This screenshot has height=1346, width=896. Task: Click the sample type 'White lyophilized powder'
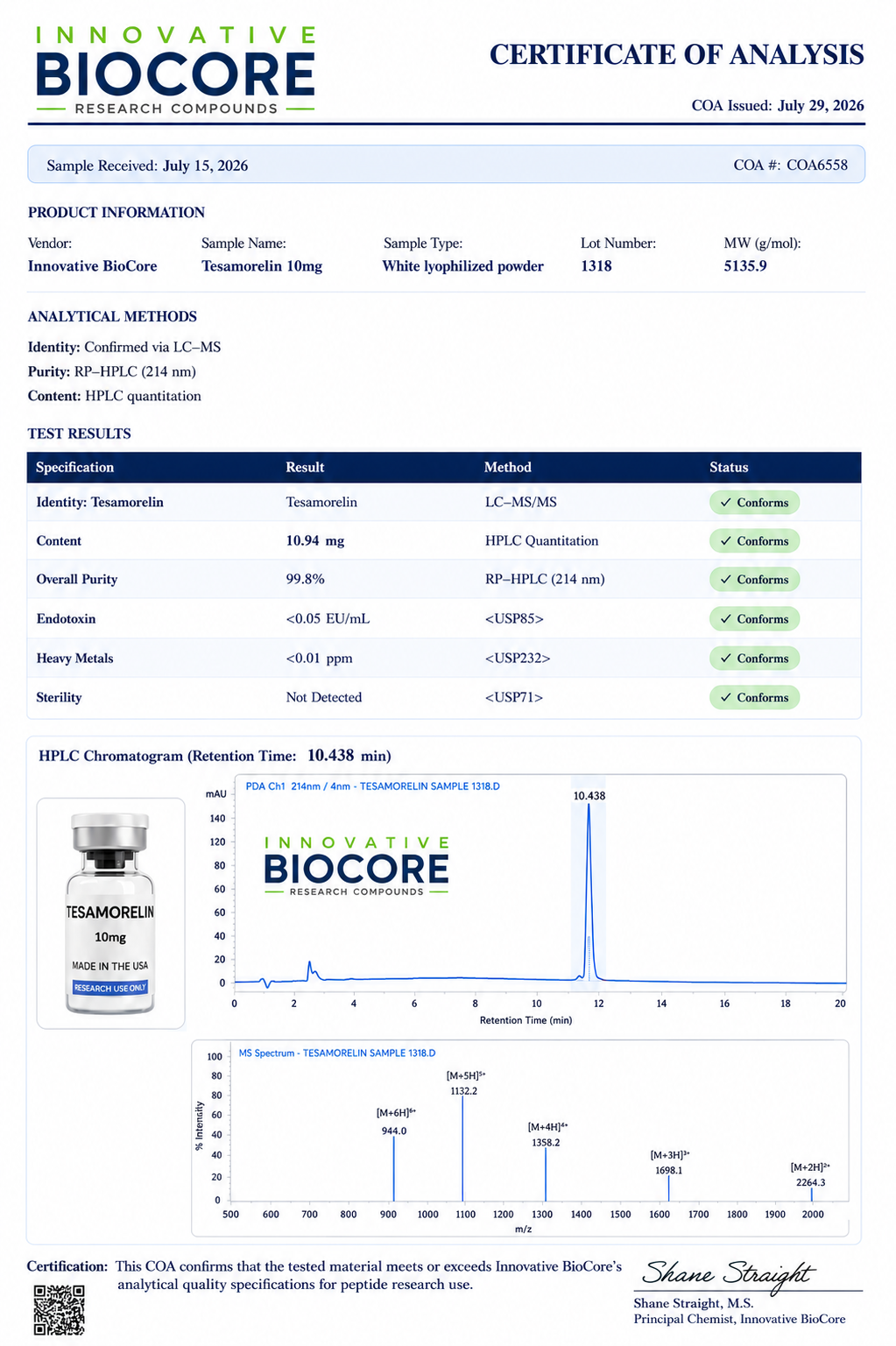pyautogui.click(x=463, y=266)
